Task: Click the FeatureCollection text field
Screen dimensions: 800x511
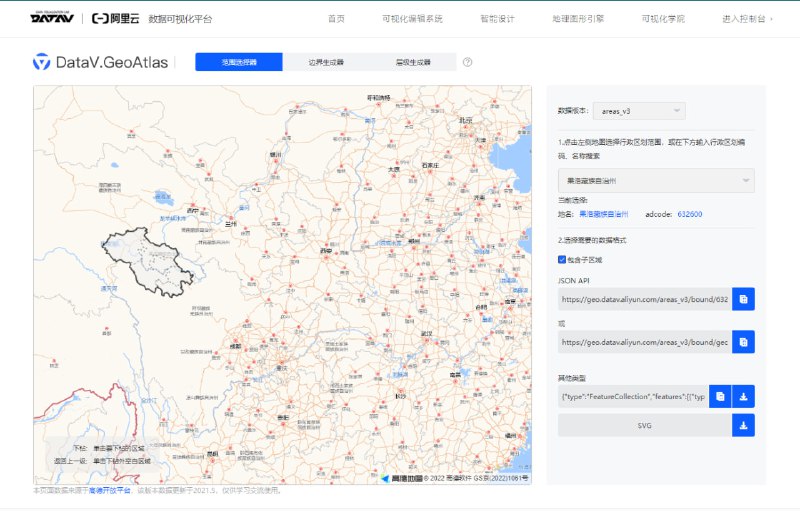Action: coord(633,396)
